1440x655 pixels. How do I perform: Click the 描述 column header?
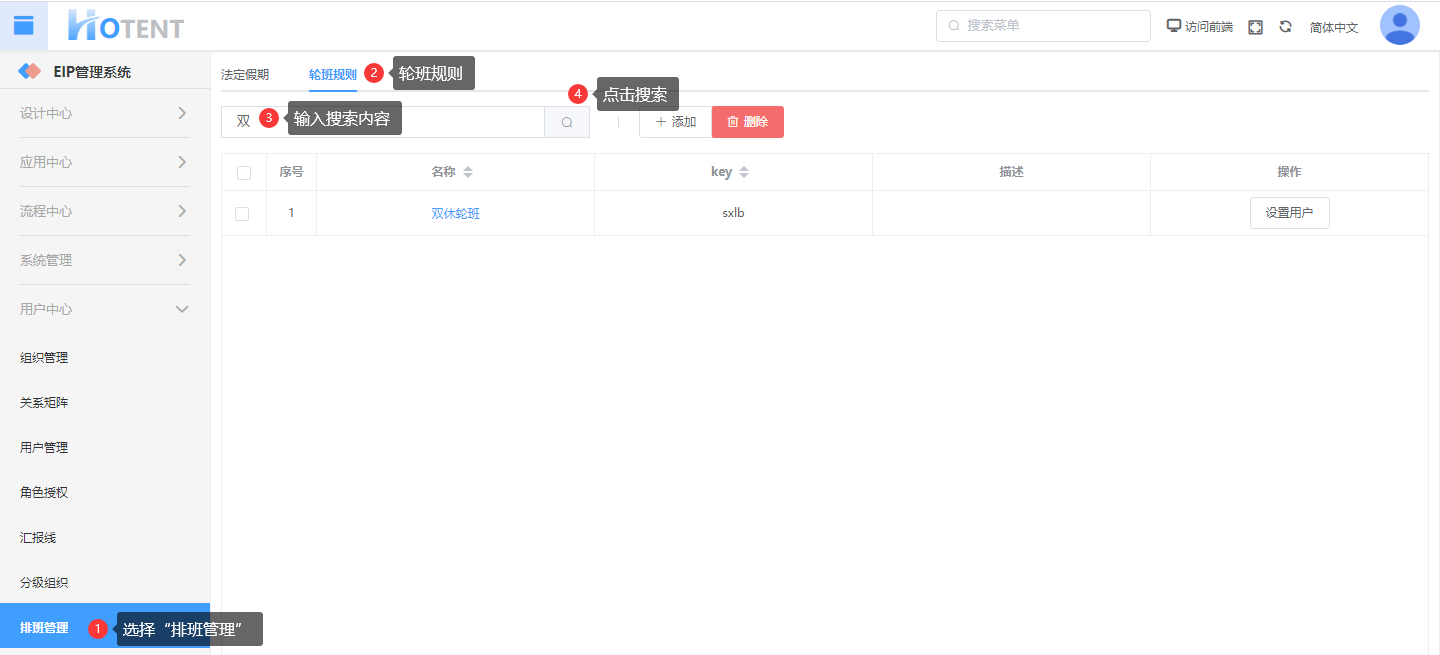coord(1011,172)
